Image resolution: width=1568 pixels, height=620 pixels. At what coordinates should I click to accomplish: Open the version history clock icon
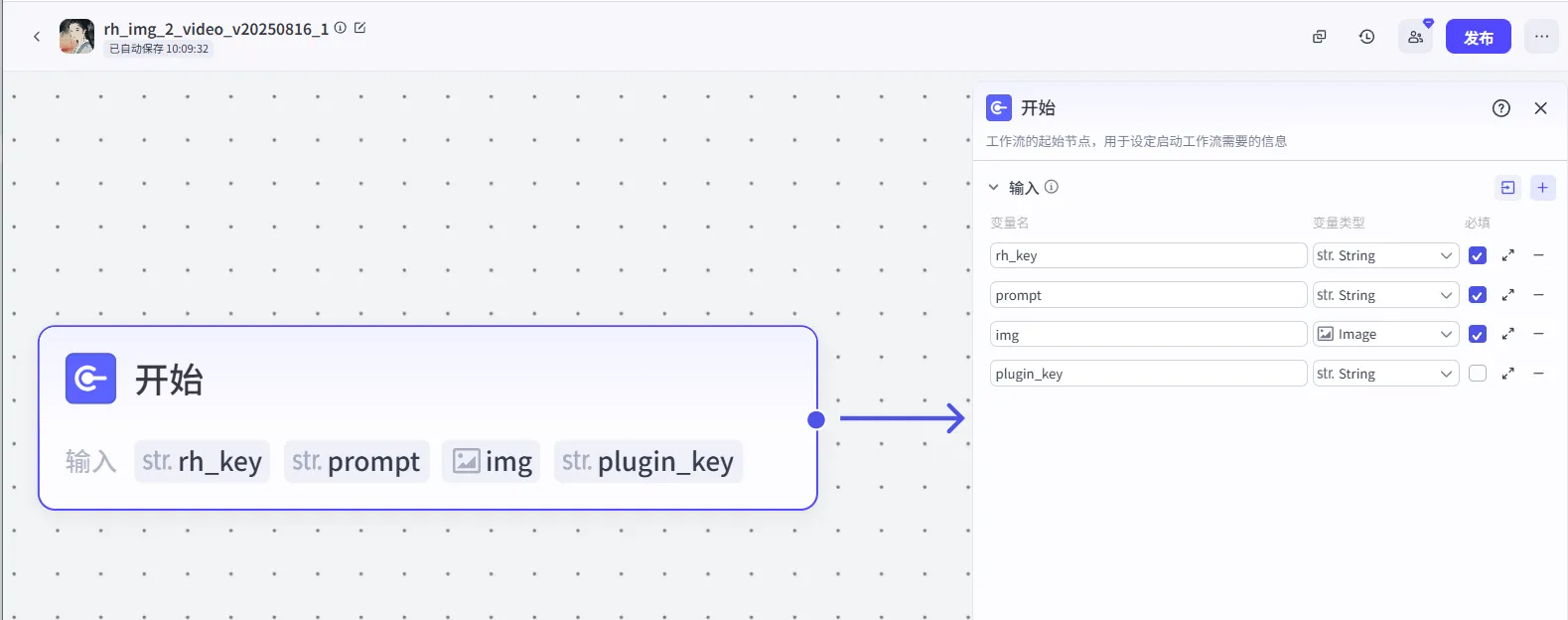point(1366,37)
